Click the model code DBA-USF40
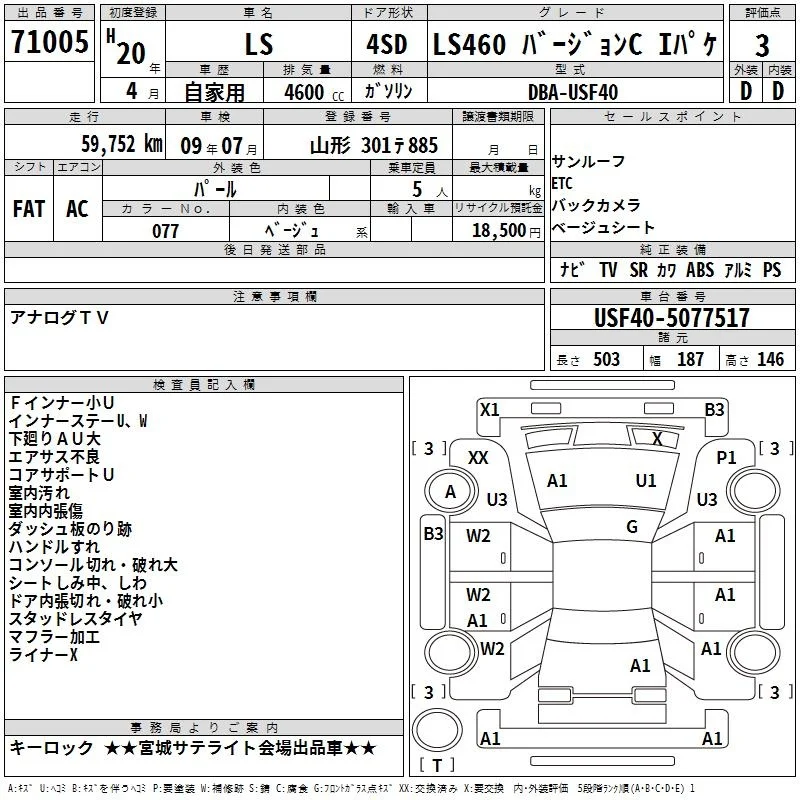Screen dimensions: 800x800 (573, 92)
